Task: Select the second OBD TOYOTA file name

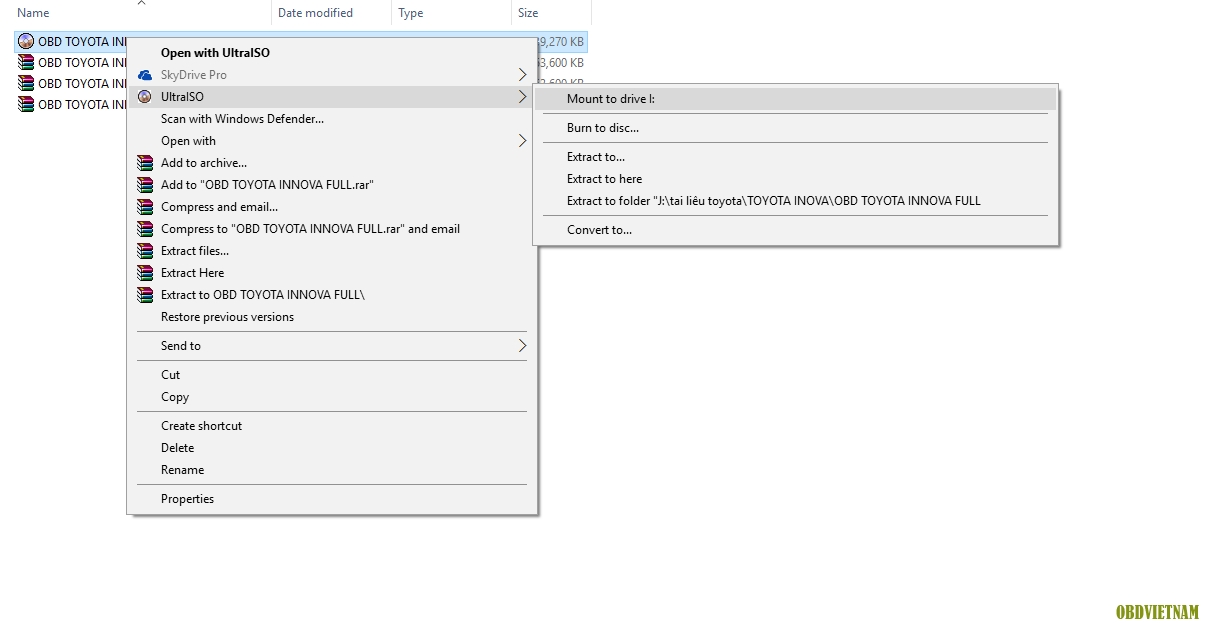Action: [81, 63]
